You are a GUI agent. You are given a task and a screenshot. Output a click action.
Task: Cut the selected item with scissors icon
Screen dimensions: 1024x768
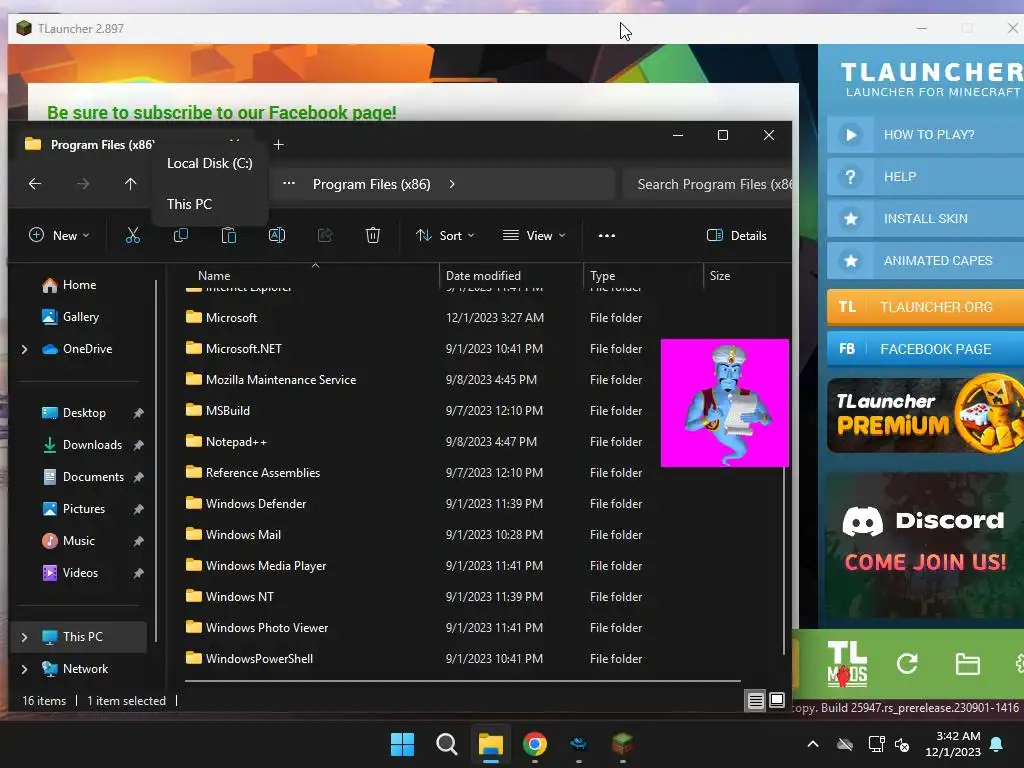(133, 235)
